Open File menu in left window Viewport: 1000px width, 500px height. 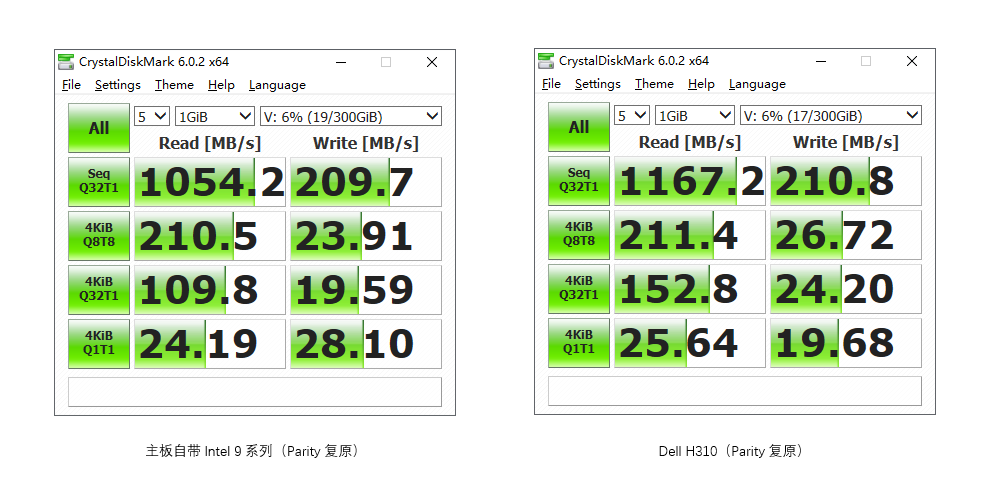71,85
